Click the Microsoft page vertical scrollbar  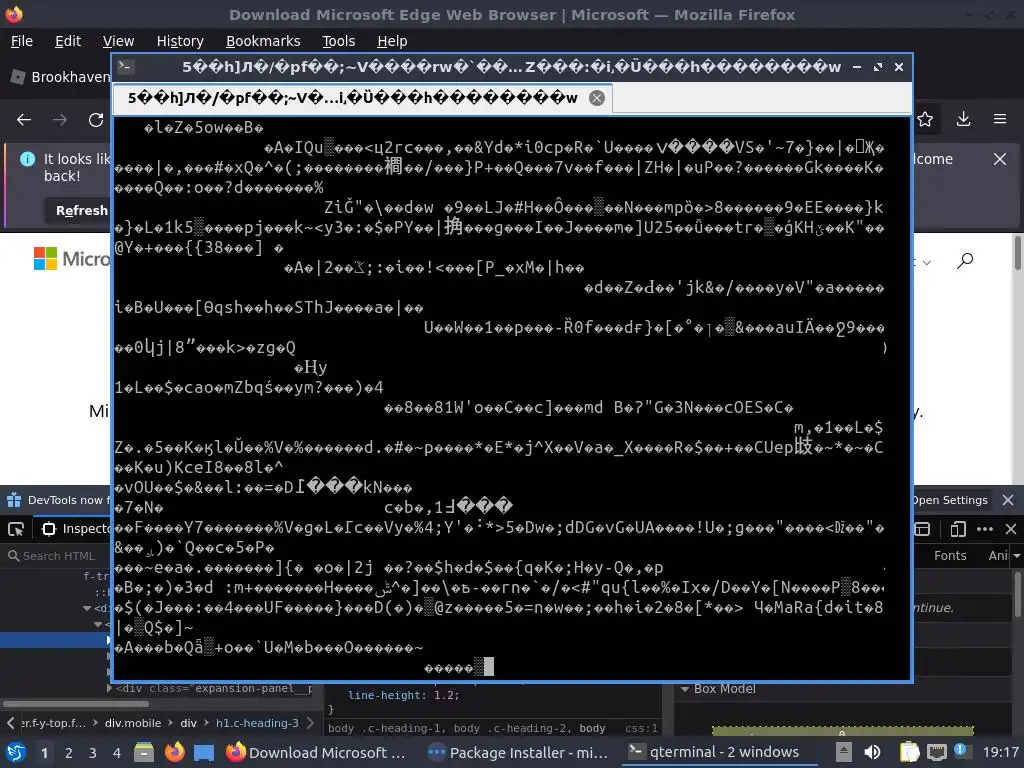[1017, 252]
